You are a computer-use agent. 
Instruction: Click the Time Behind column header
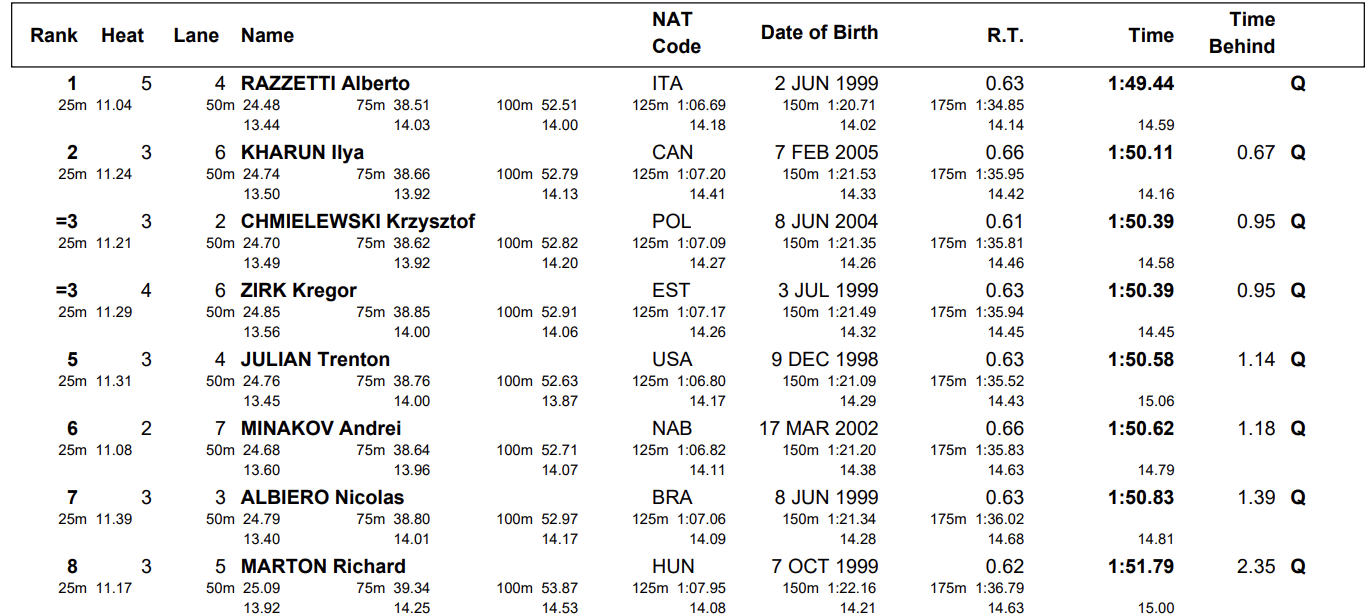(x=1242, y=33)
